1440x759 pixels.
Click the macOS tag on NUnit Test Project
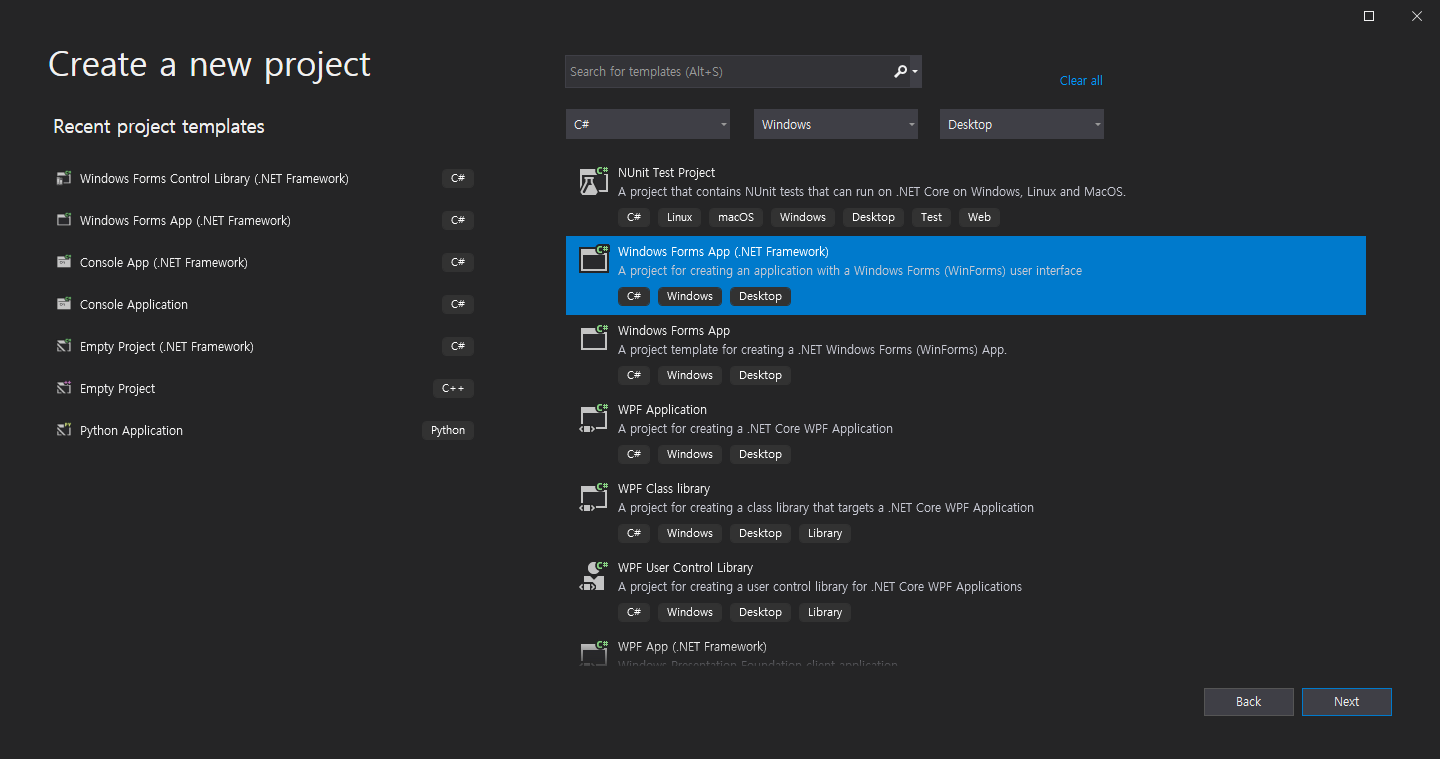coord(736,217)
